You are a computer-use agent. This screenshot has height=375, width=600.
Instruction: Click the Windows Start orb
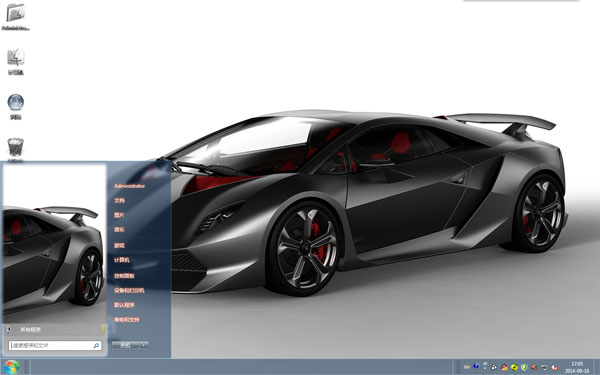[x=11, y=367]
